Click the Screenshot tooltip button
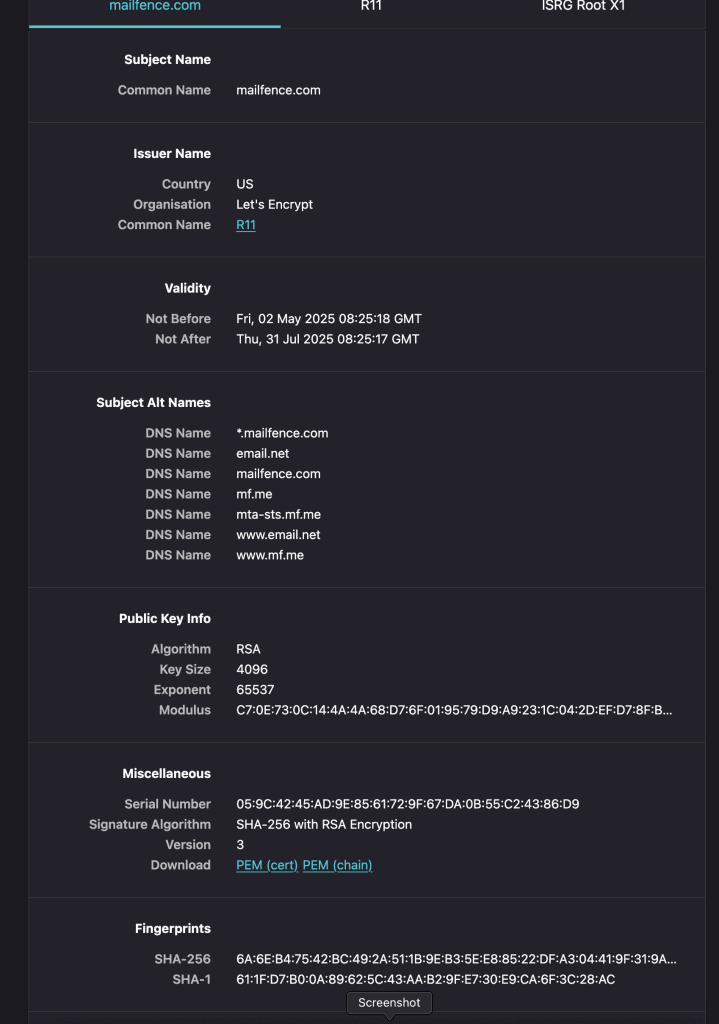 click(x=389, y=1002)
